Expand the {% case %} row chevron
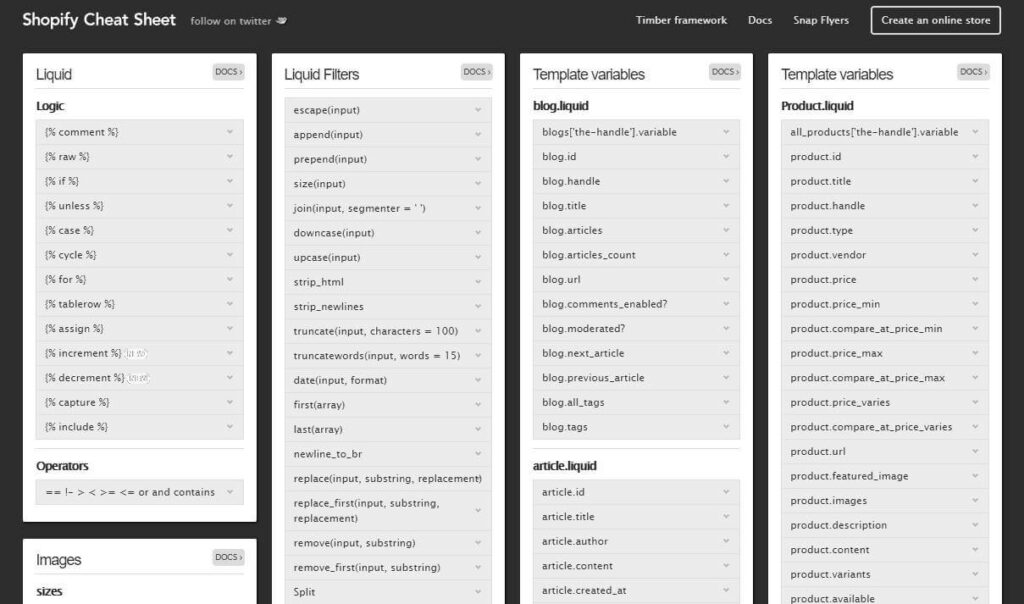This screenshot has width=1024, height=604. [x=230, y=230]
